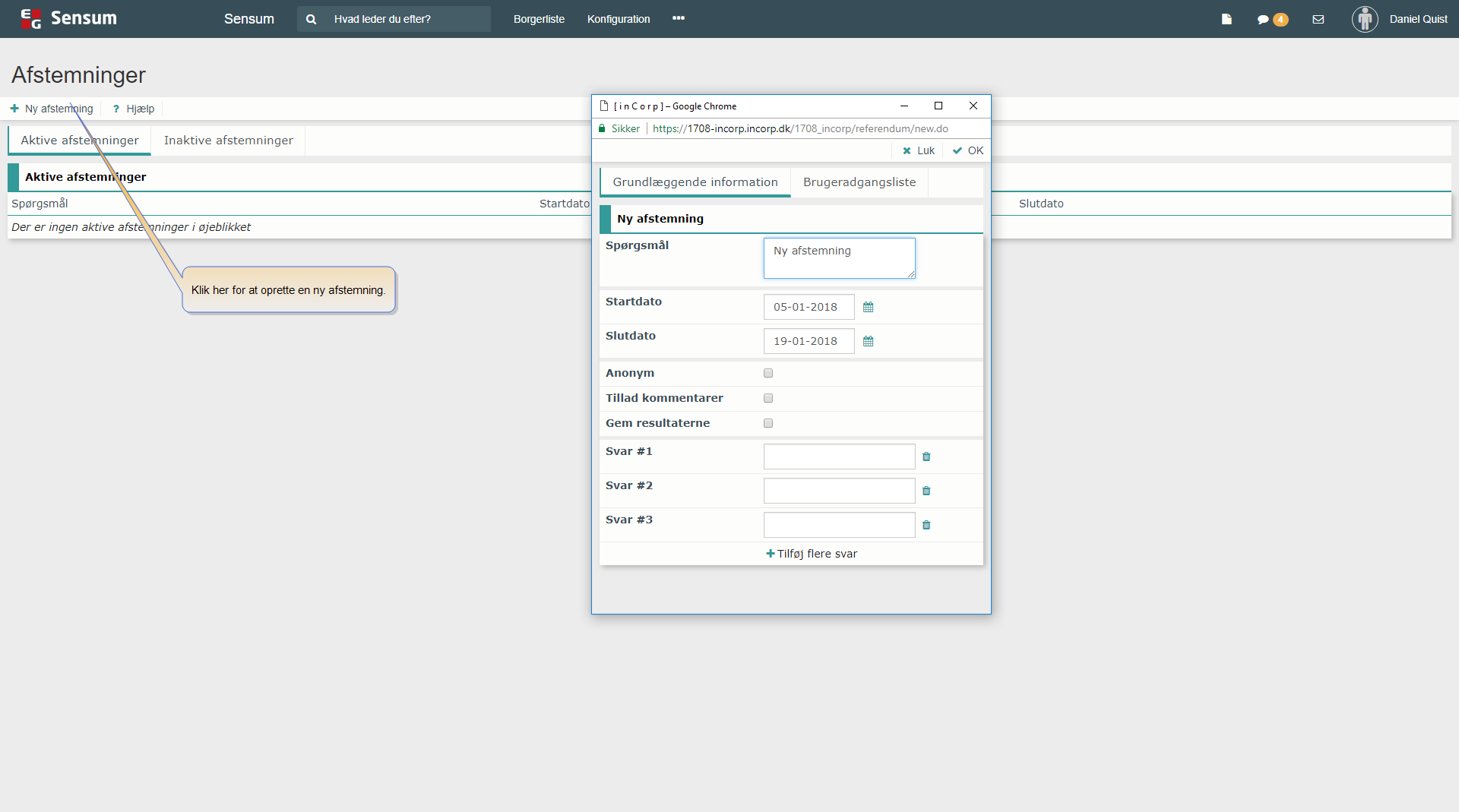Screen dimensions: 1459x812
Task: Maximize the inCorp popup window
Action: [x=938, y=106]
